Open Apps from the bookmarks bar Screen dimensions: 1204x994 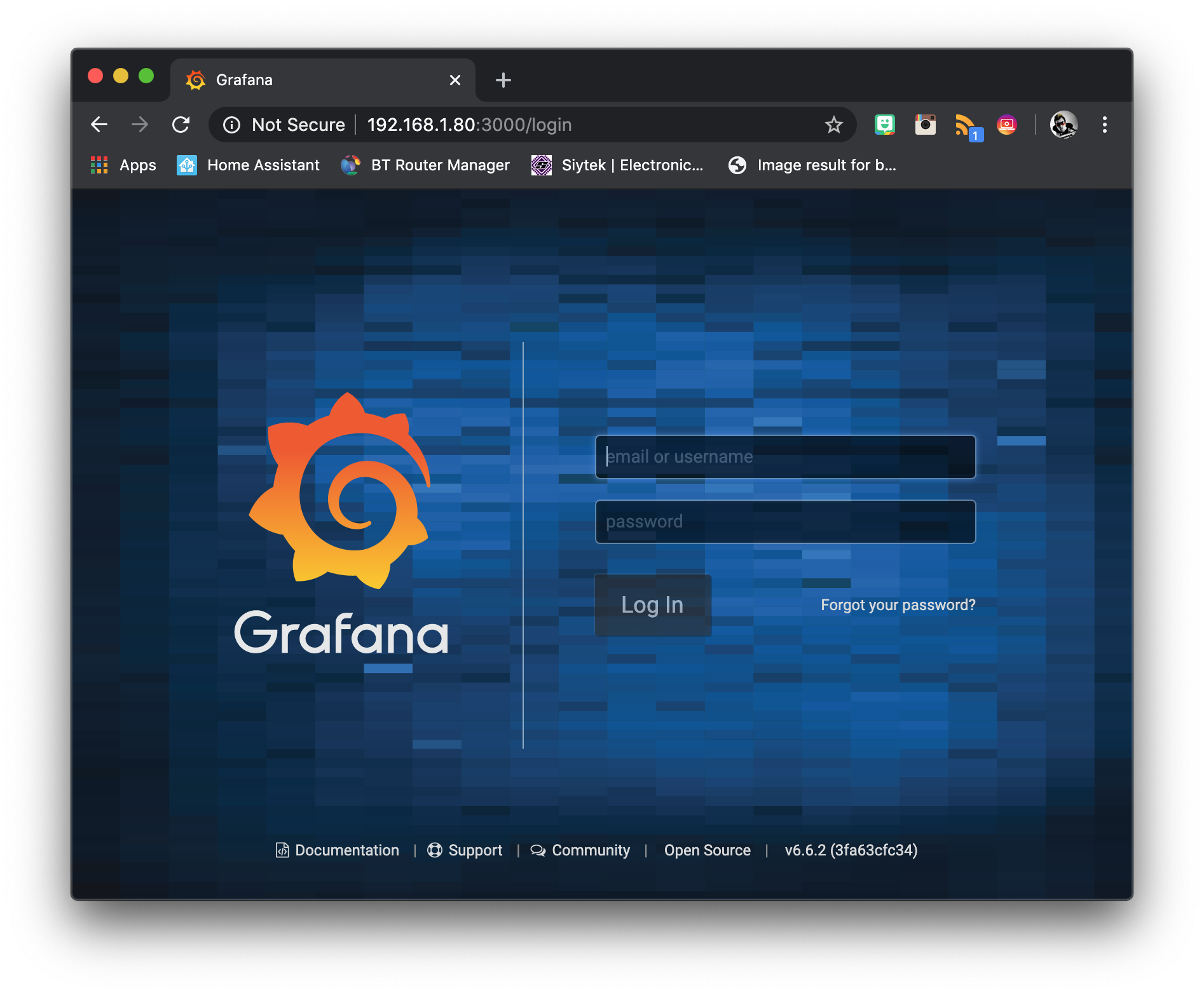coord(124,165)
